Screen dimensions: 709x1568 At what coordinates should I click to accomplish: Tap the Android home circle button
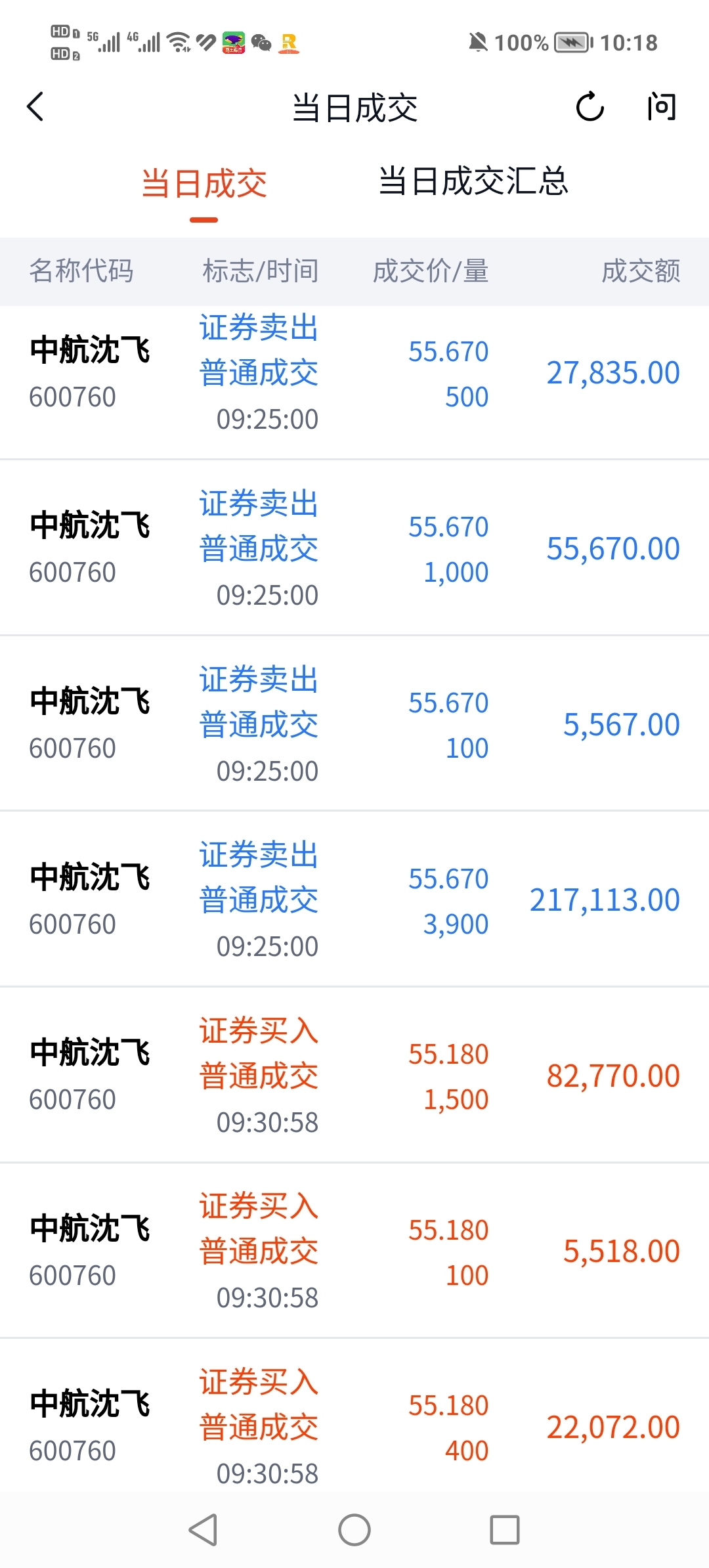tap(354, 1530)
